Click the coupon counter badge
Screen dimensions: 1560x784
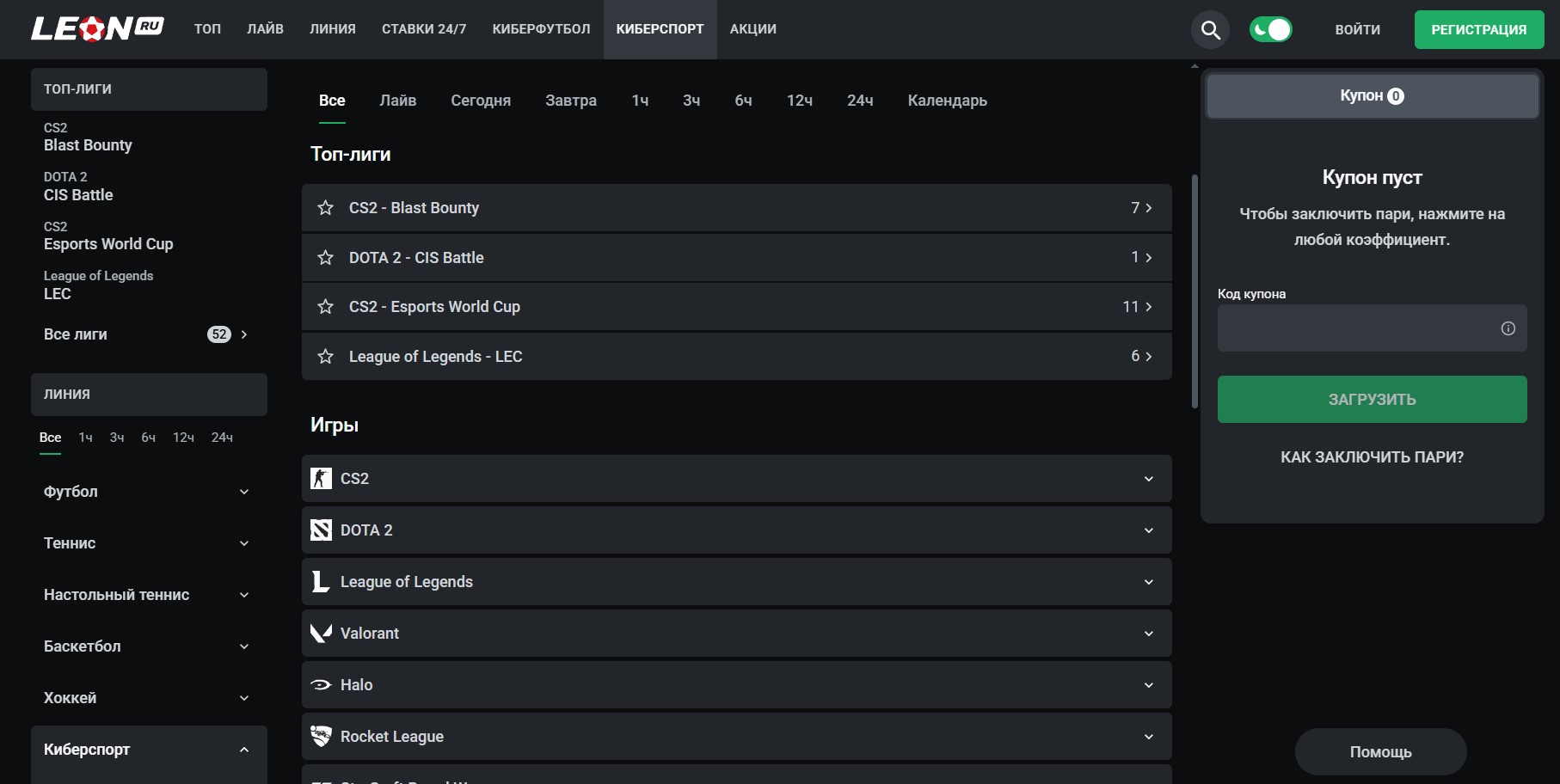(1396, 96)
